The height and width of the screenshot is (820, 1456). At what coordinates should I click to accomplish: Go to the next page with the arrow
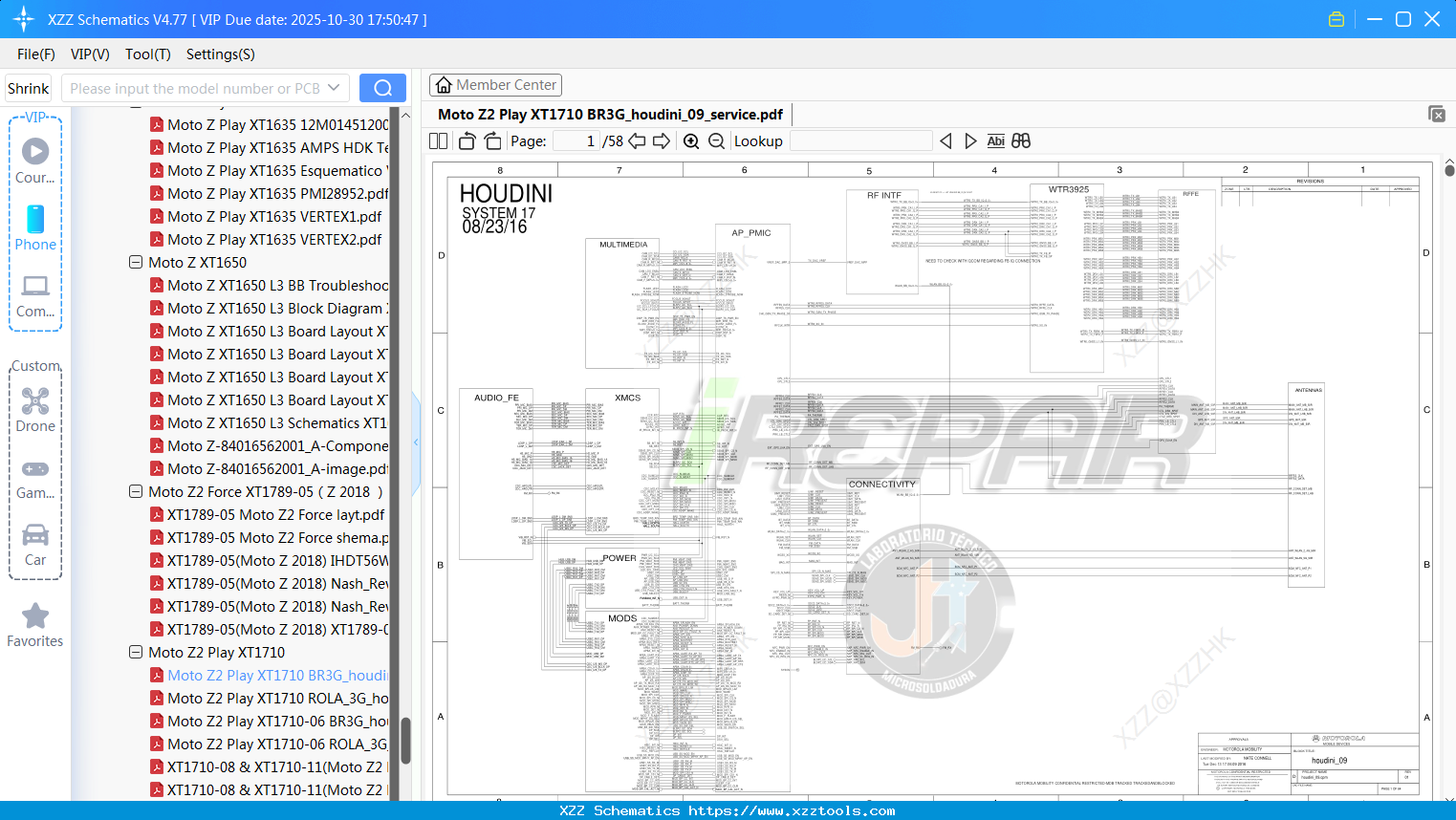coord(662,140)
